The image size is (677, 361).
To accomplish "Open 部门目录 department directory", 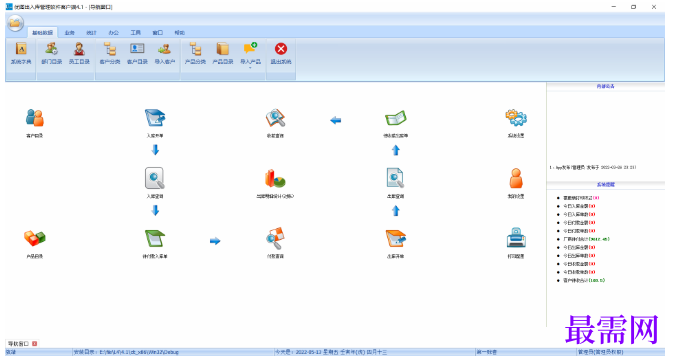I will 51,54.
